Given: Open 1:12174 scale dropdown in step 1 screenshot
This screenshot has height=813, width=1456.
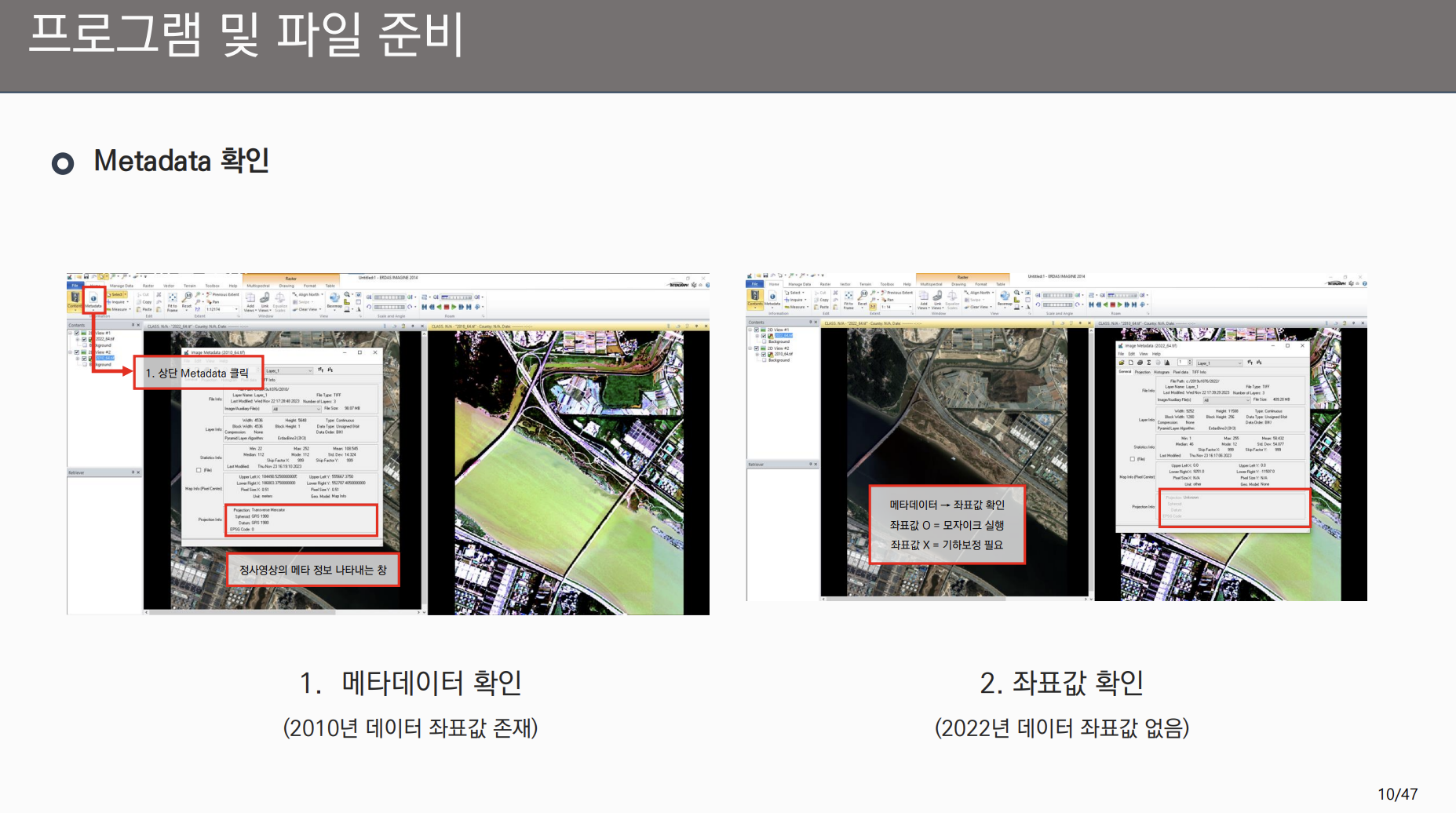Looking at the screenshot, I should [x=222, y=309].
